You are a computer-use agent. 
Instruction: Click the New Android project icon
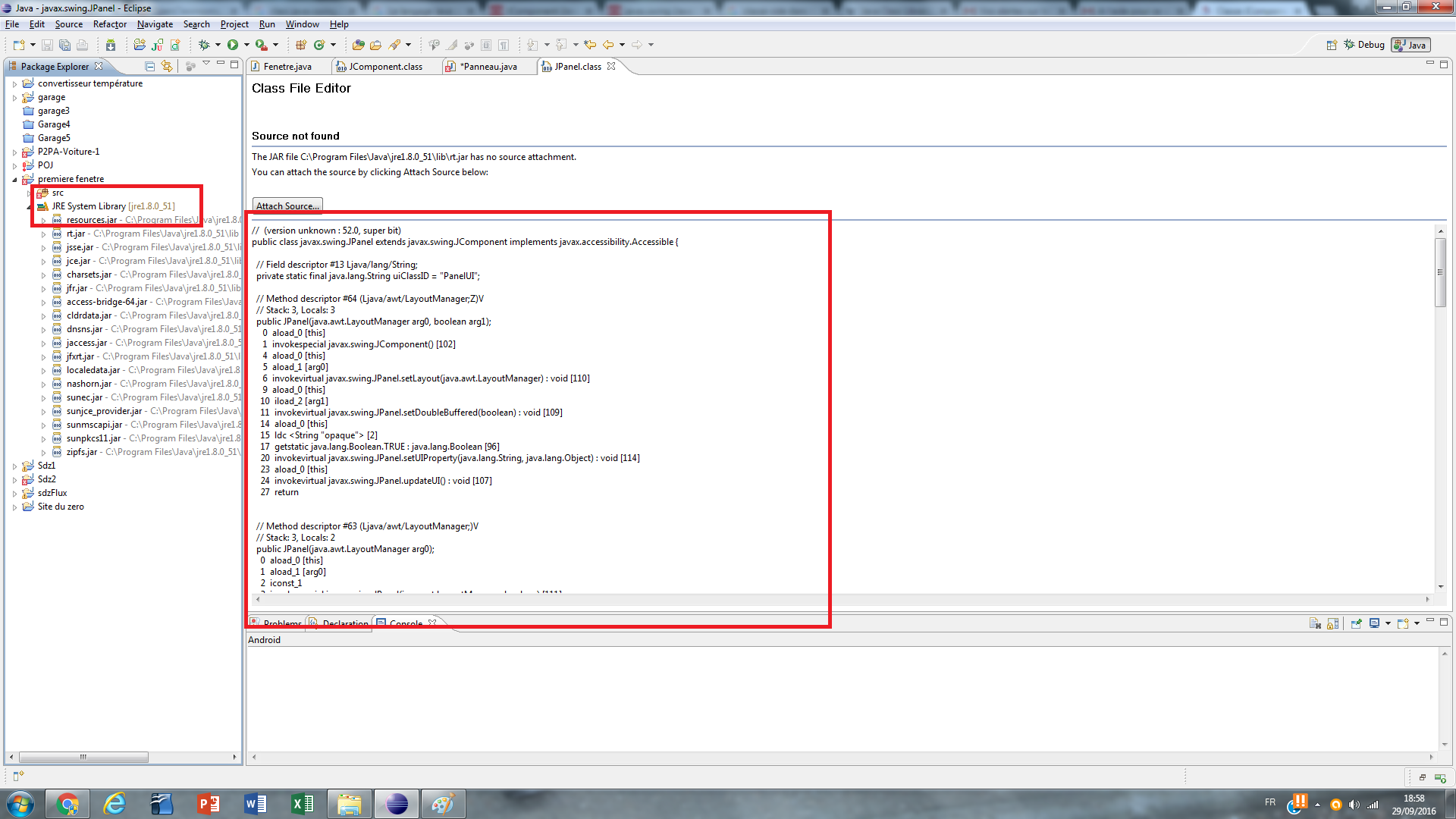point(140,45)
